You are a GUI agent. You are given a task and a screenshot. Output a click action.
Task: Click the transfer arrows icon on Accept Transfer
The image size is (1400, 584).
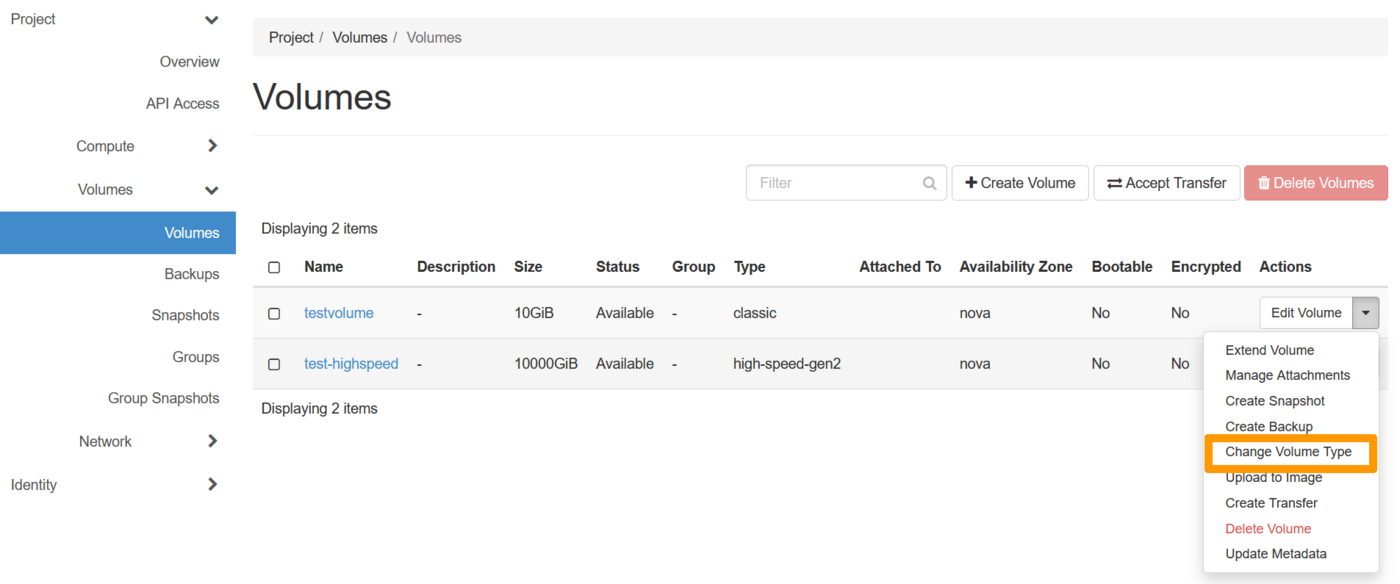(x=1114, y=182)
